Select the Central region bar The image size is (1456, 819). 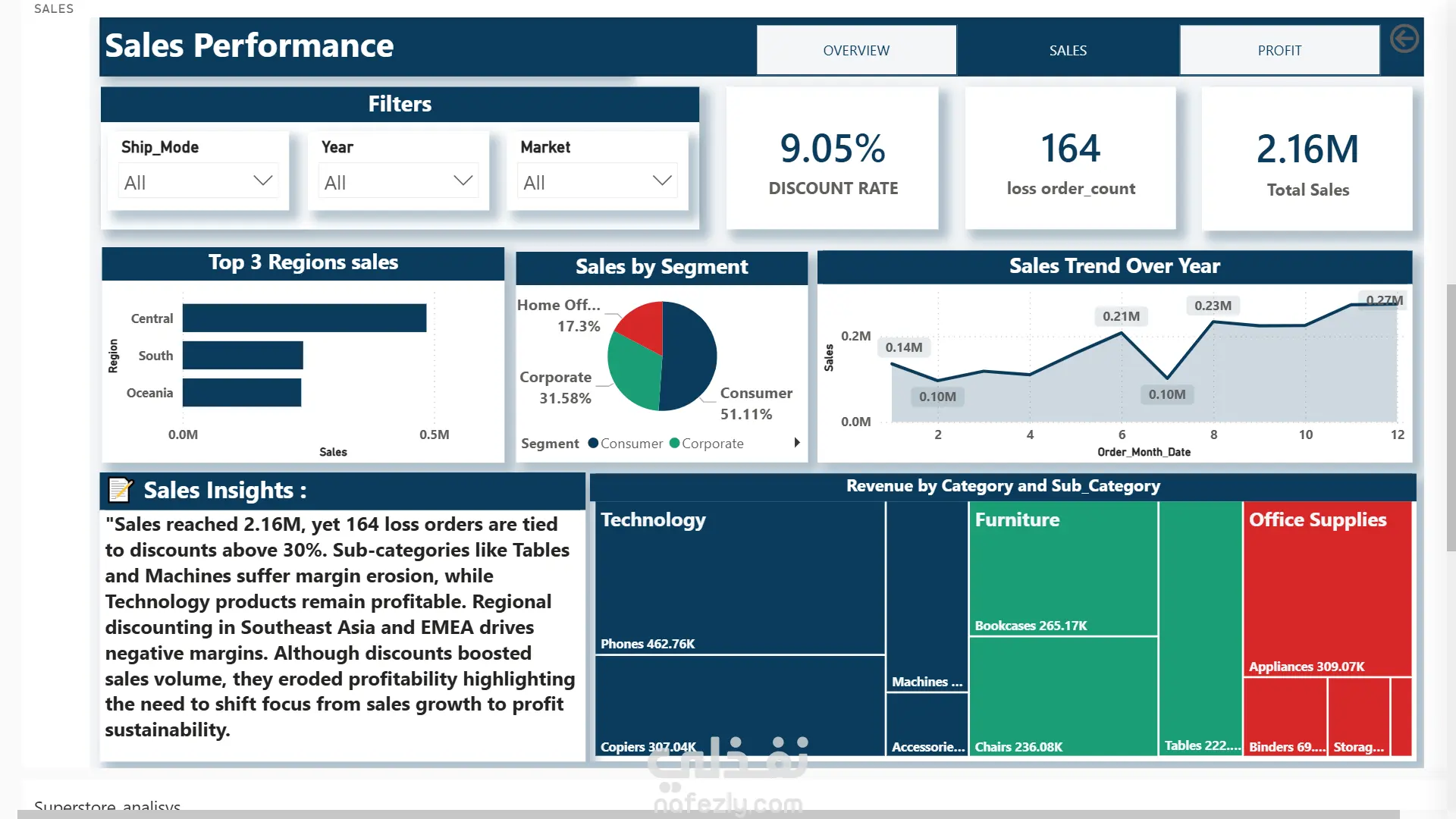(x=304, y=318)
